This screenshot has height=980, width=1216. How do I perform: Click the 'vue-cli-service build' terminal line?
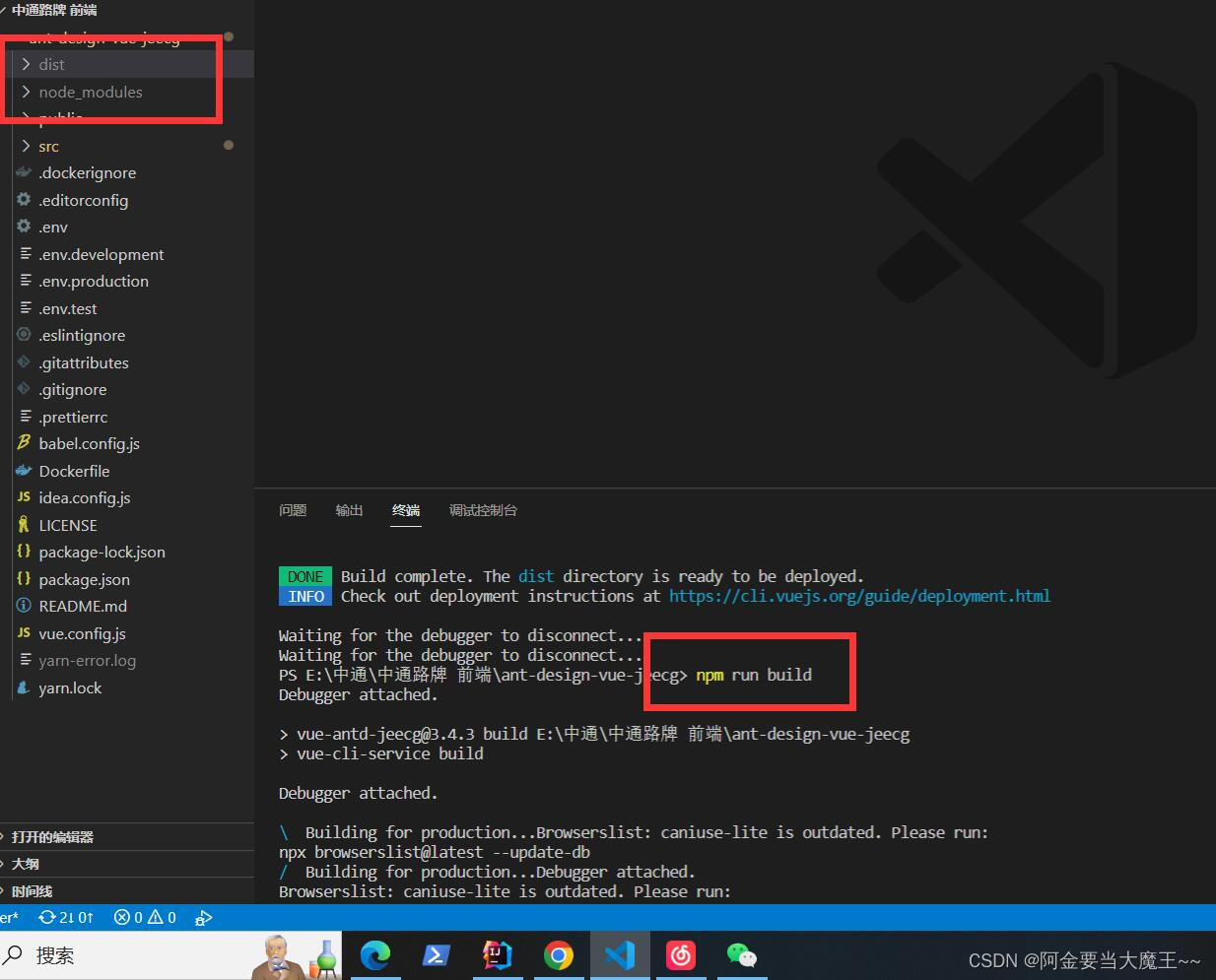(390, 753)
